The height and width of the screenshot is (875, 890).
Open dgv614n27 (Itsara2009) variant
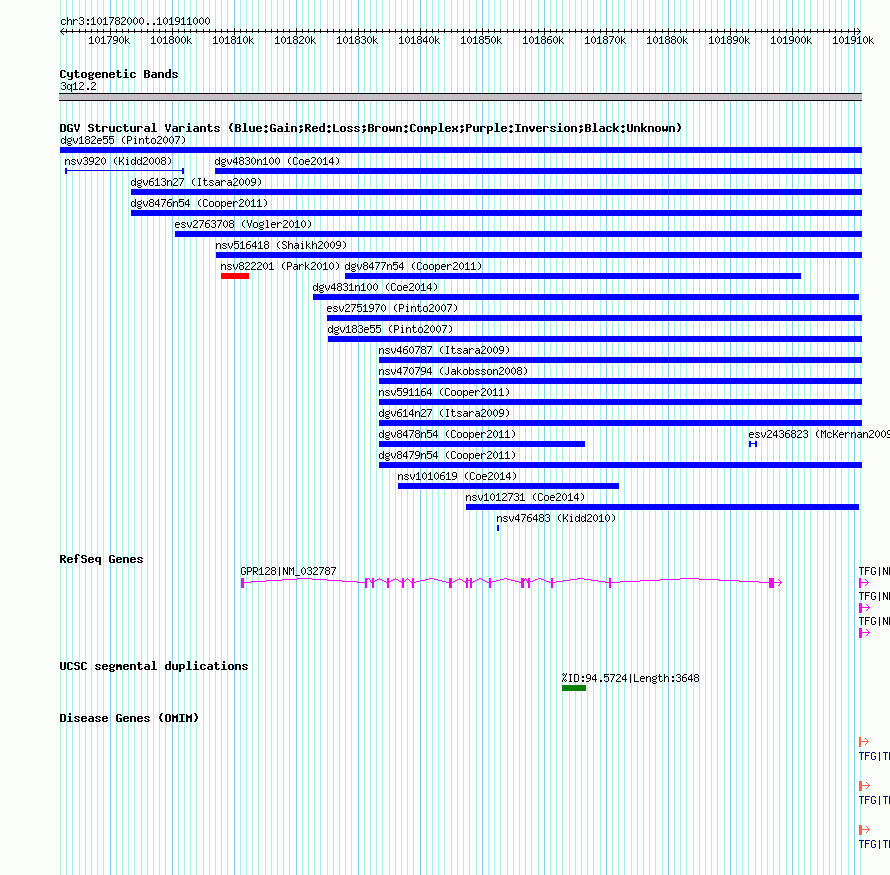[x=444, y=413]
